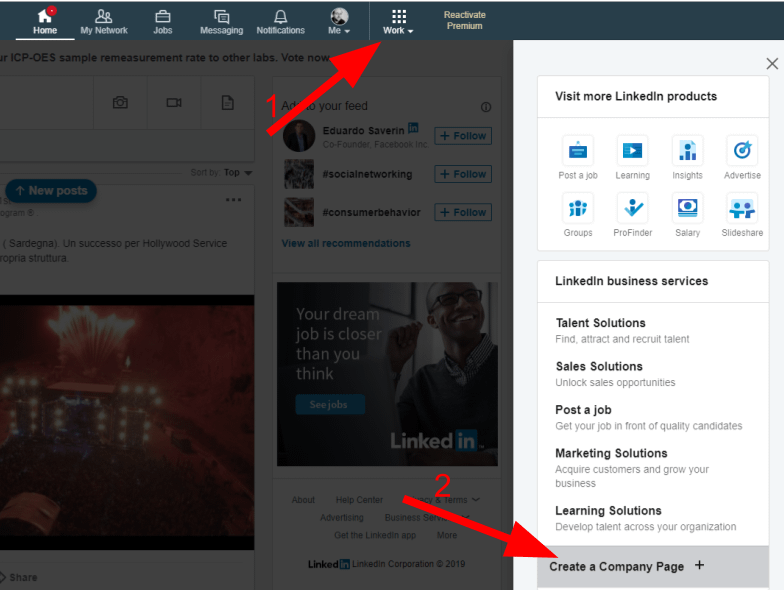Add a photo with camera icon
This screenshot has width=784, height=590.
[x=120, y=102]
